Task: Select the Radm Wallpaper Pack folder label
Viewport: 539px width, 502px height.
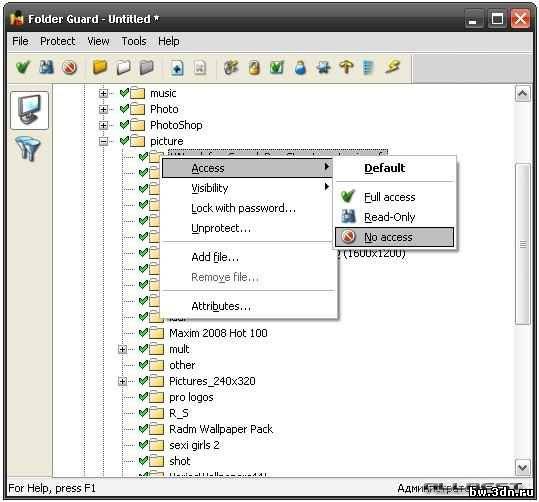Action: (221, 429)
